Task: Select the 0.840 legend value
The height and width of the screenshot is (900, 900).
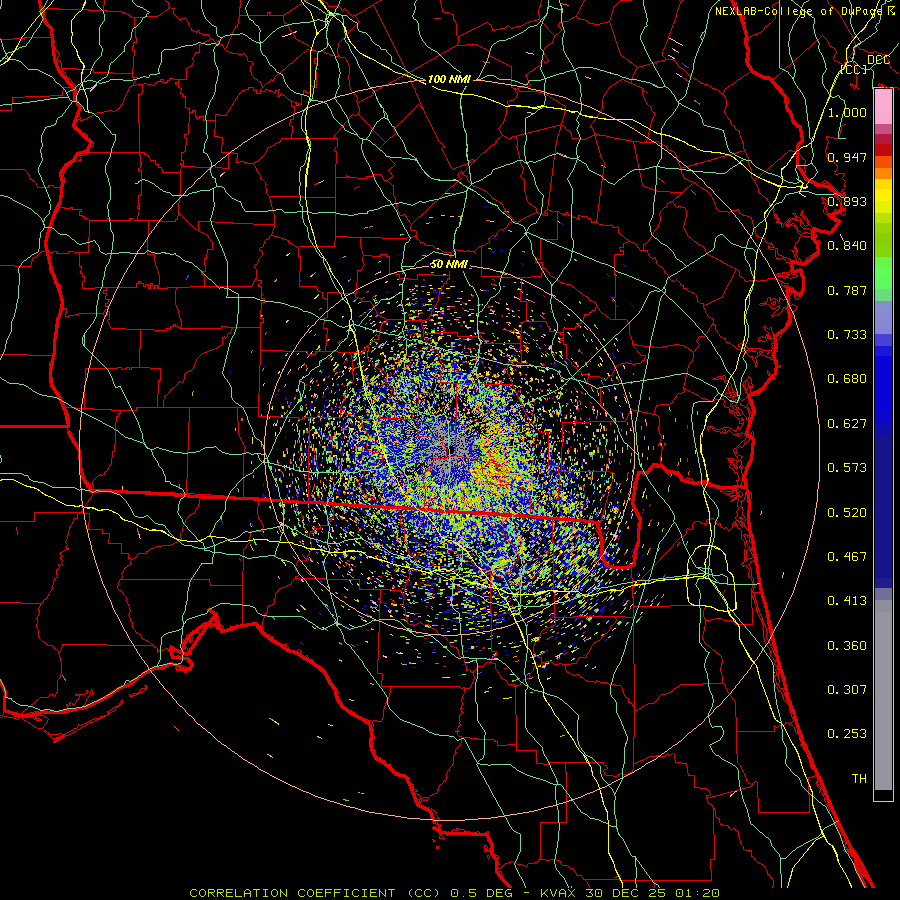Action: click(x=847, y=246)
